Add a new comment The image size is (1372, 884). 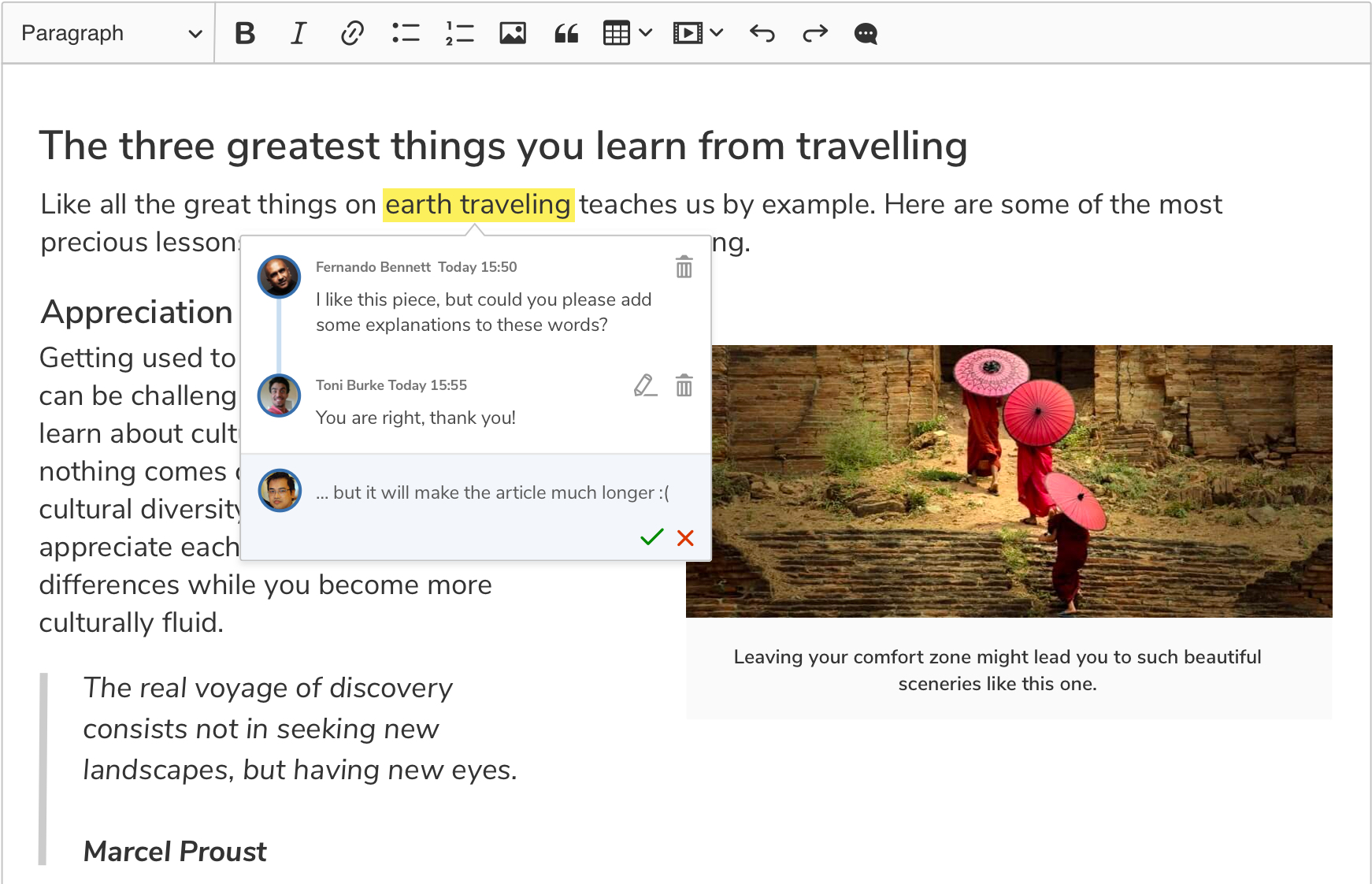[864, 32]
